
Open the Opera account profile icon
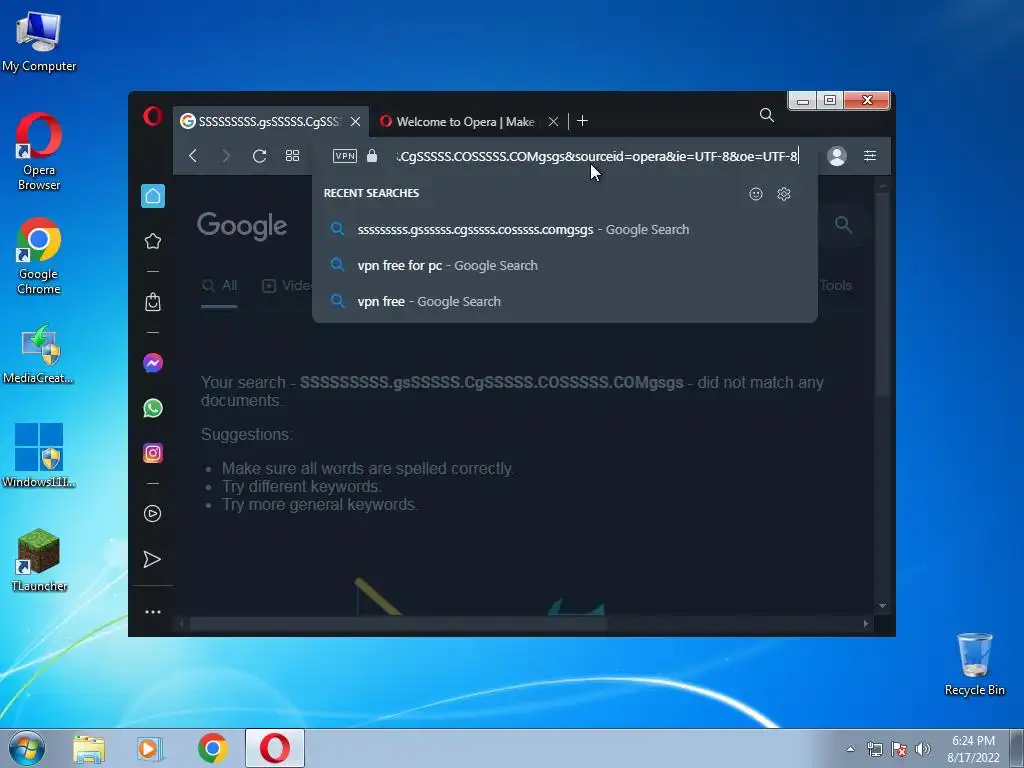[x=837, y=156]
